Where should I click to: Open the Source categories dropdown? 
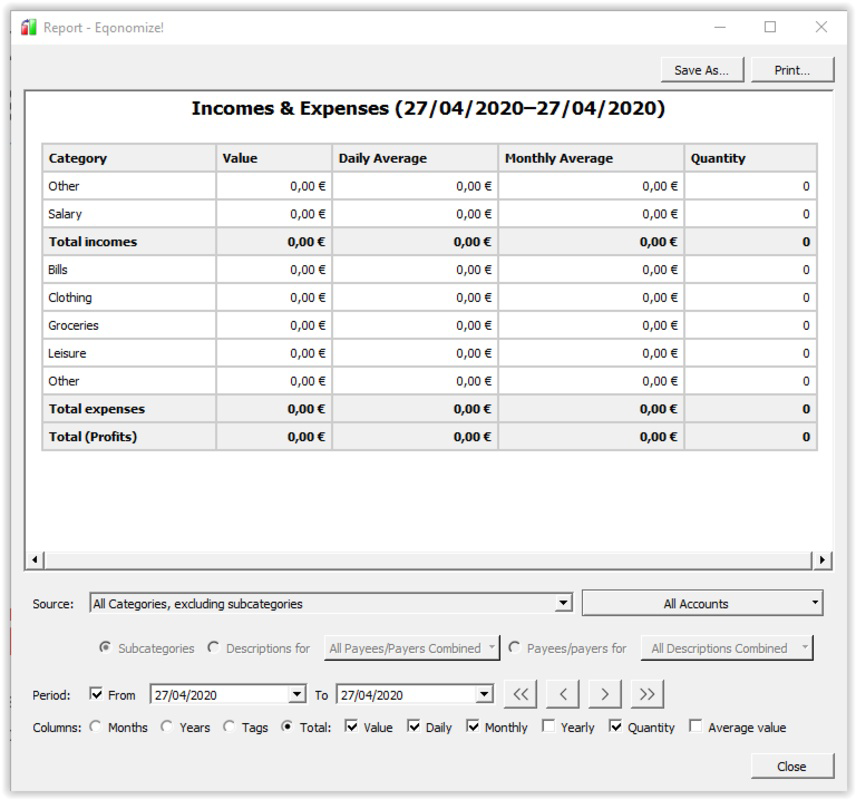point(331,603)
